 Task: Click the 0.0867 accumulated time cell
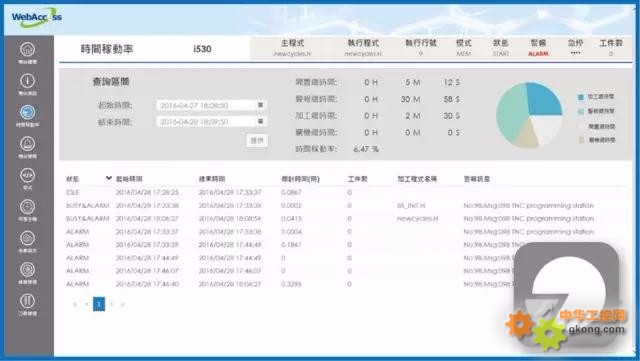coord(291,192)
